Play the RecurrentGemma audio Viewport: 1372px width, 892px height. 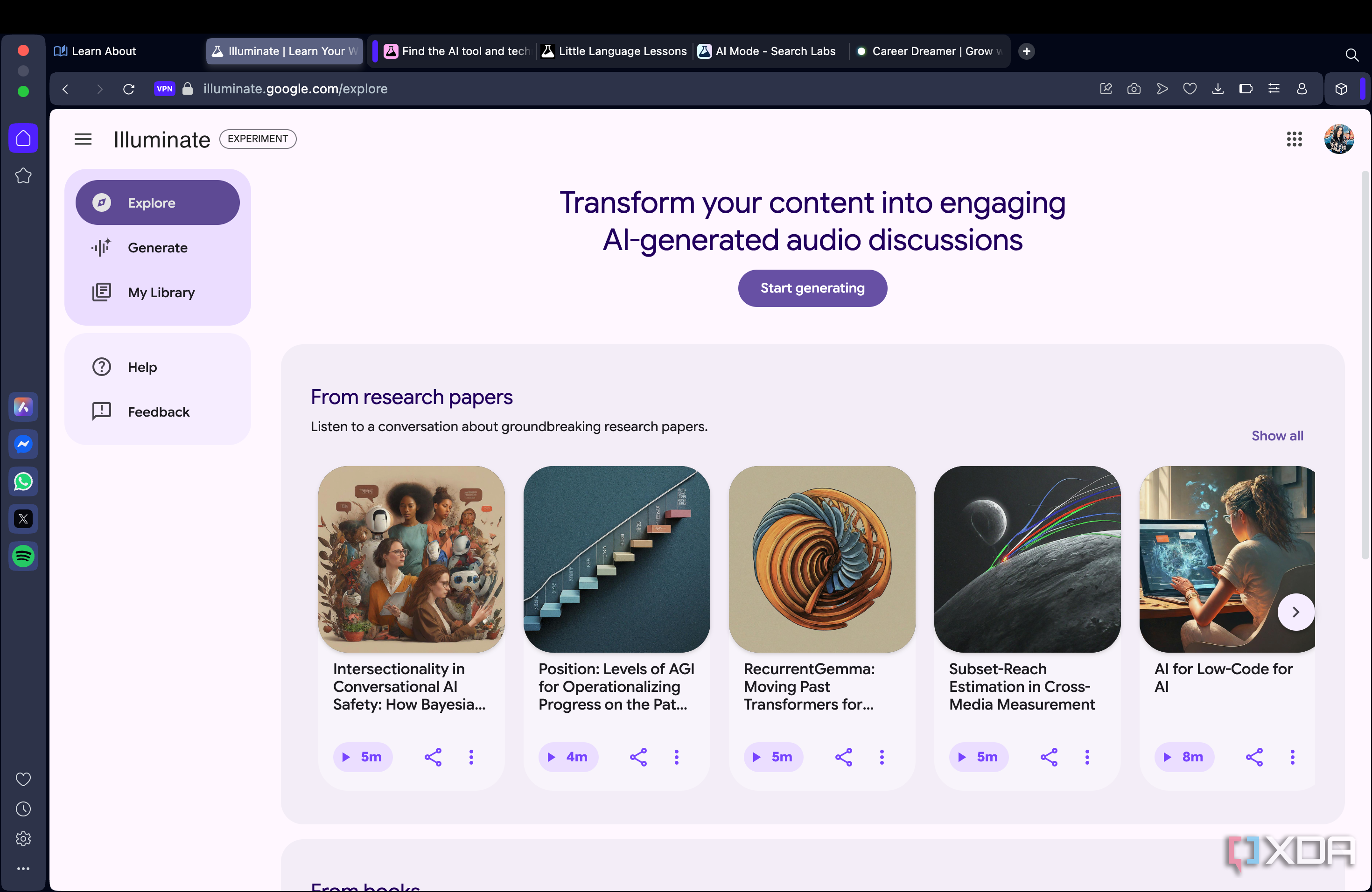click(773, 757)
